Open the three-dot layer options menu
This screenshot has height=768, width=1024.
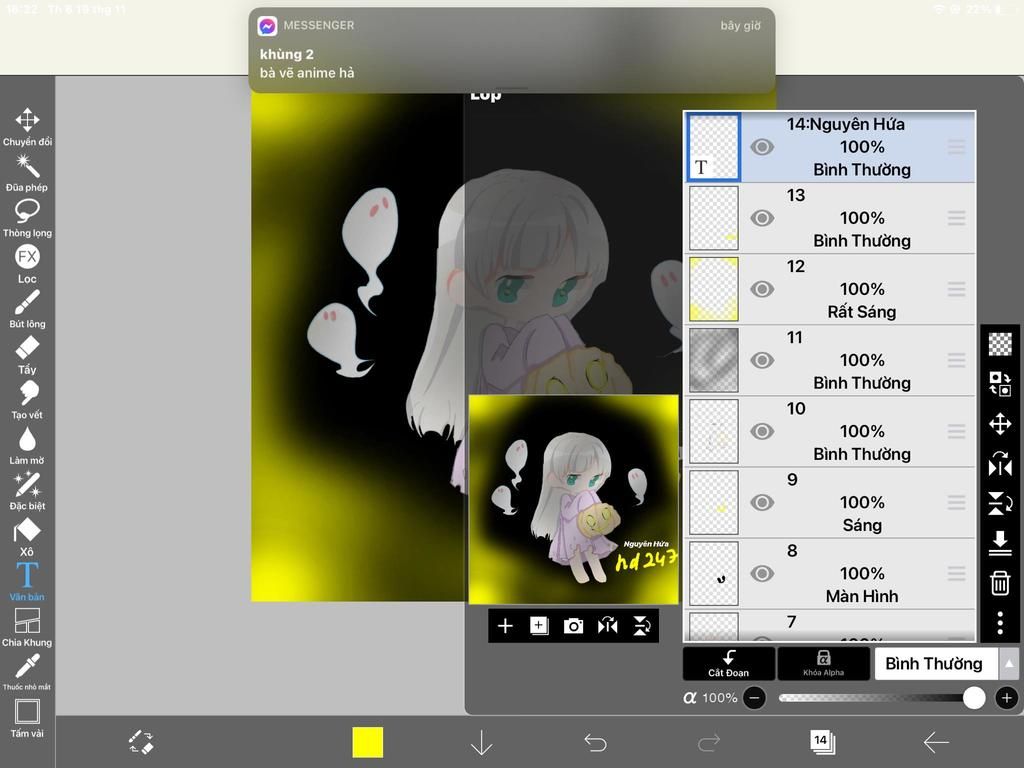tap(1000, 623)
